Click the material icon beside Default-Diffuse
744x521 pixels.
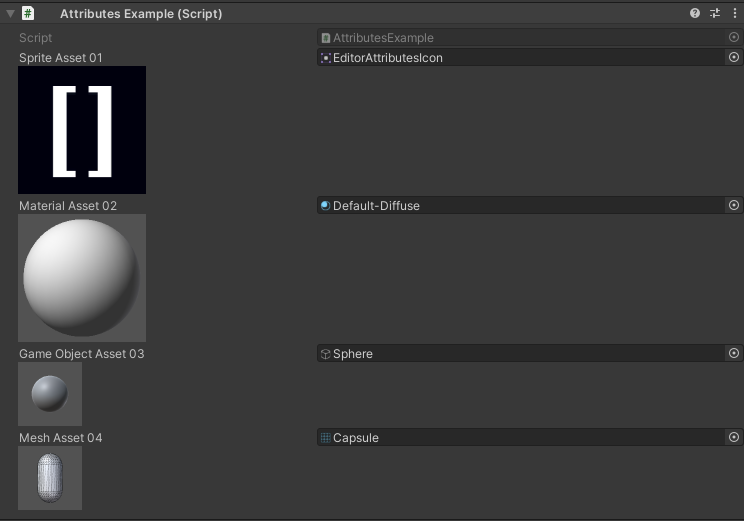[326, 205]
